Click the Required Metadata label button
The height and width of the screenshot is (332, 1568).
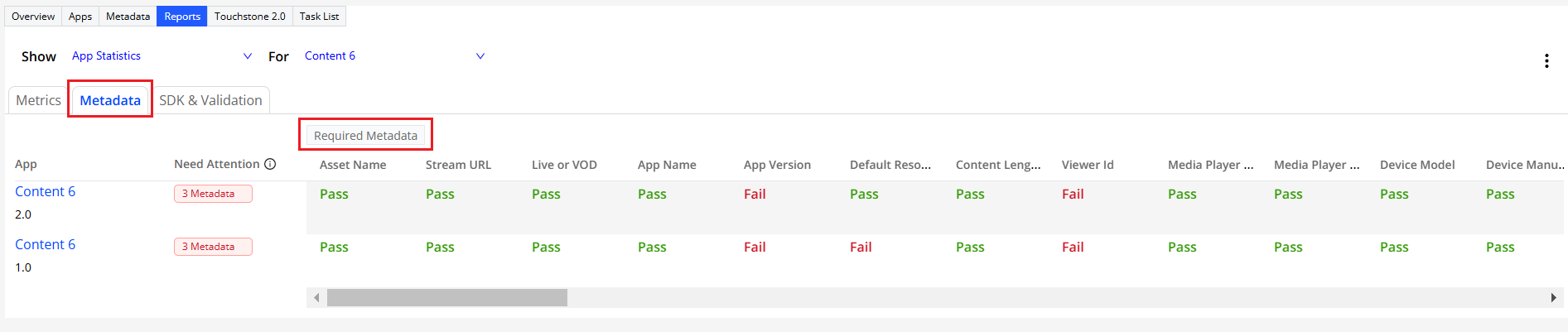[x=365, y=135]
